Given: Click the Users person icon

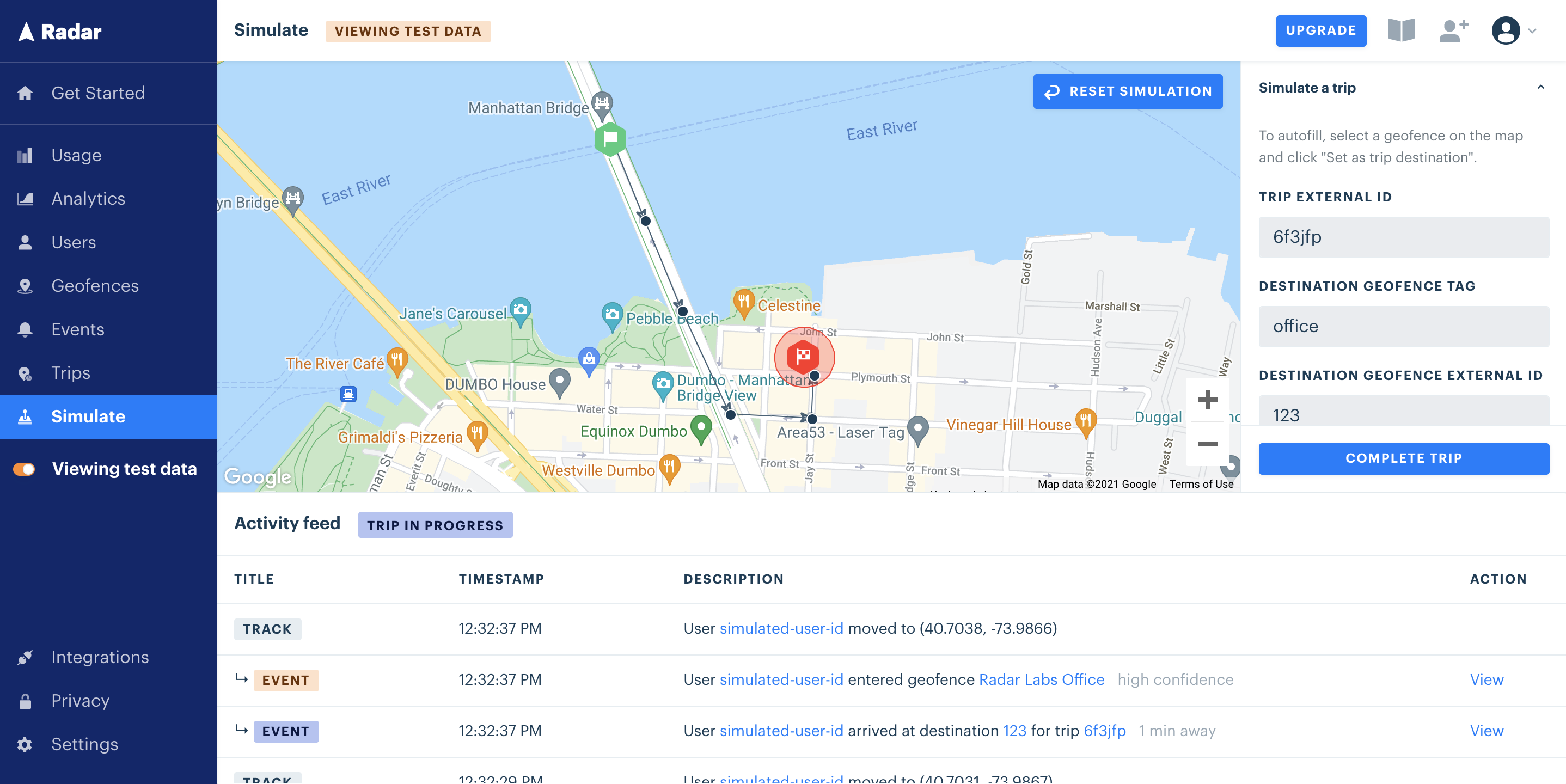Looking at the screenshot, I should point(25,242).
